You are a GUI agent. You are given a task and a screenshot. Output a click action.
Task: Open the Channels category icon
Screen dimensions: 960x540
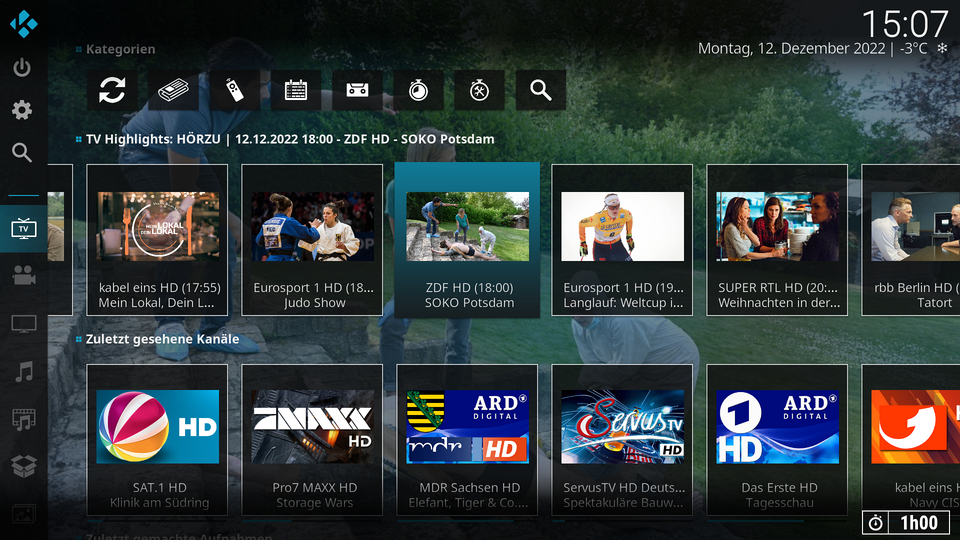tap(173, 90)
